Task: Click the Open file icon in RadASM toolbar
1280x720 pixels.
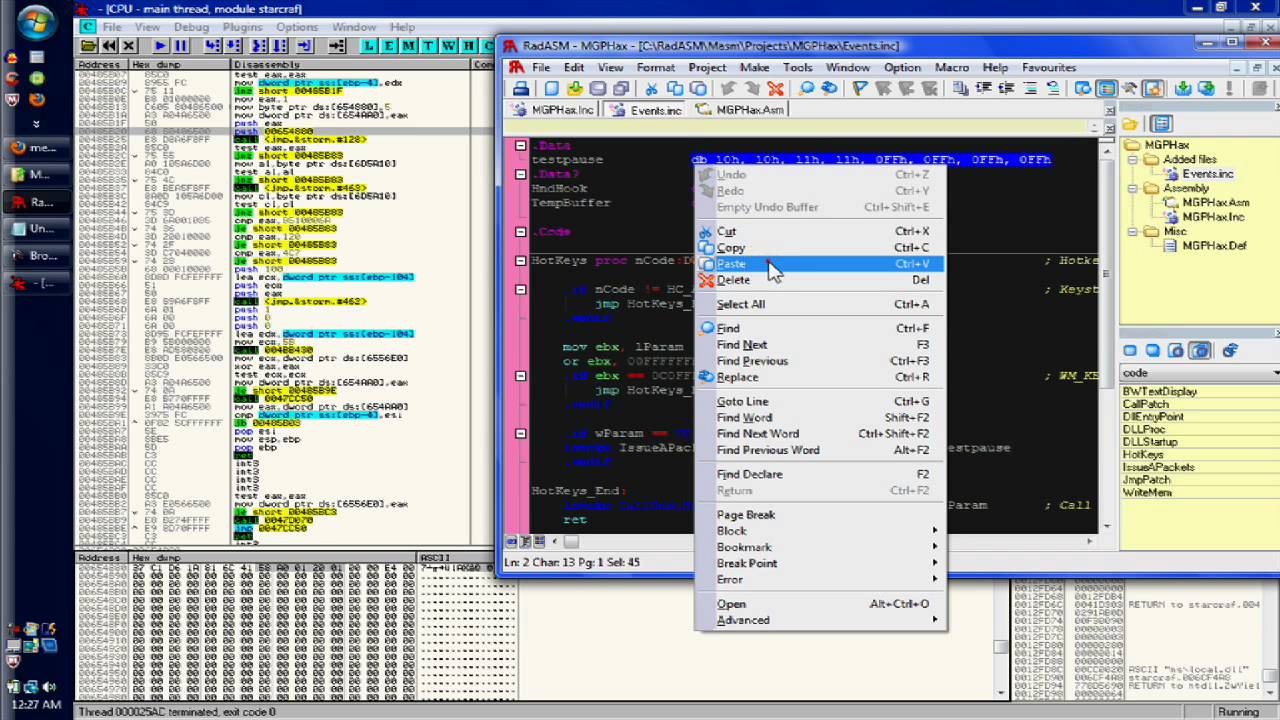Action: 575,88
